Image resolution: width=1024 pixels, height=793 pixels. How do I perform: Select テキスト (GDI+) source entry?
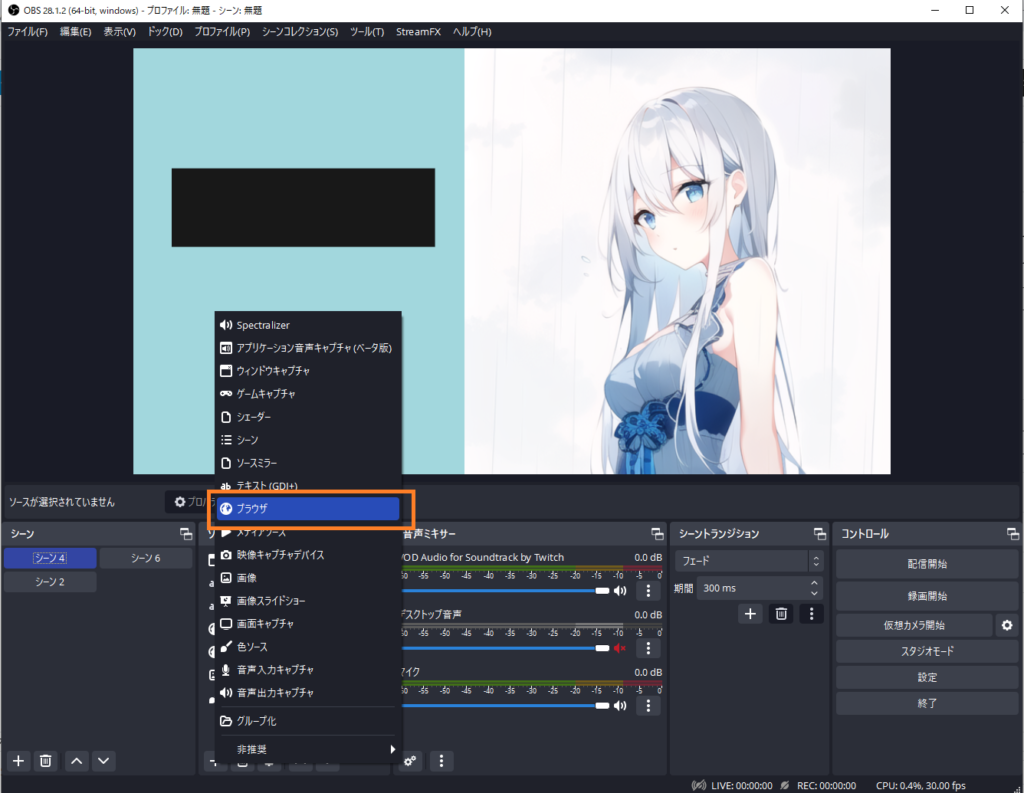click(308, 485)
